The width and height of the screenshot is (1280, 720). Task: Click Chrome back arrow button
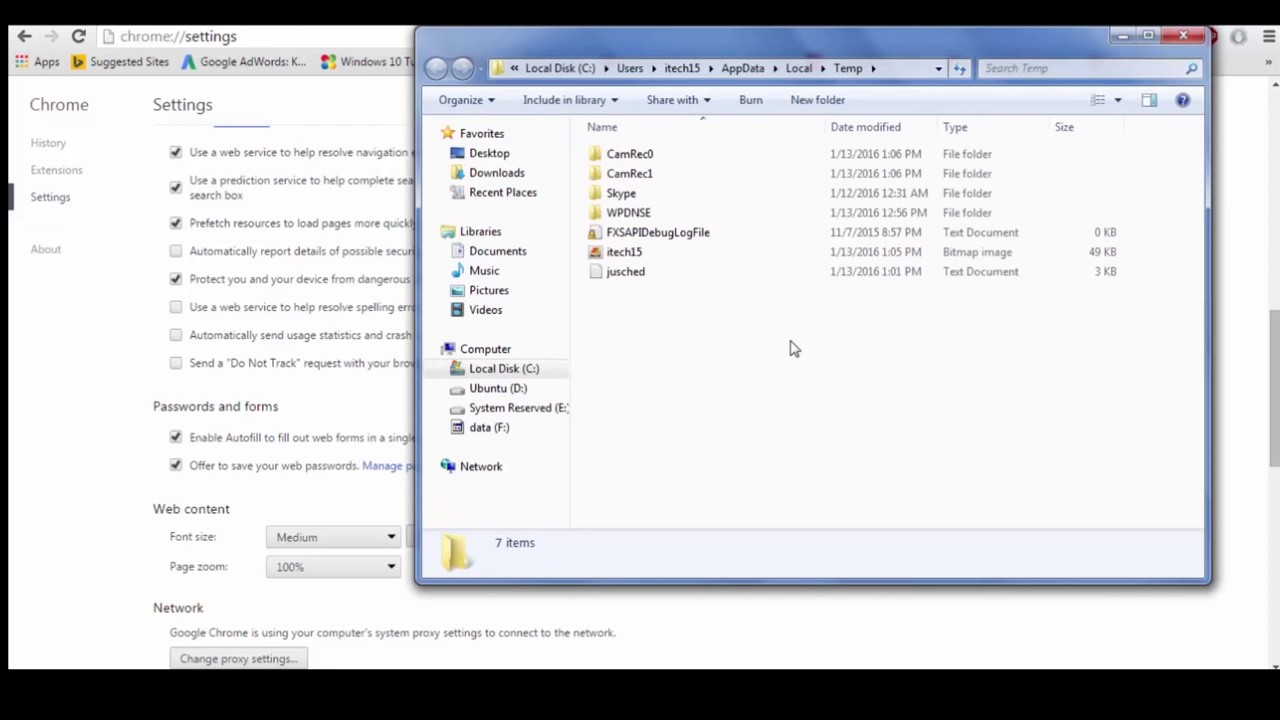coord(24,36)
